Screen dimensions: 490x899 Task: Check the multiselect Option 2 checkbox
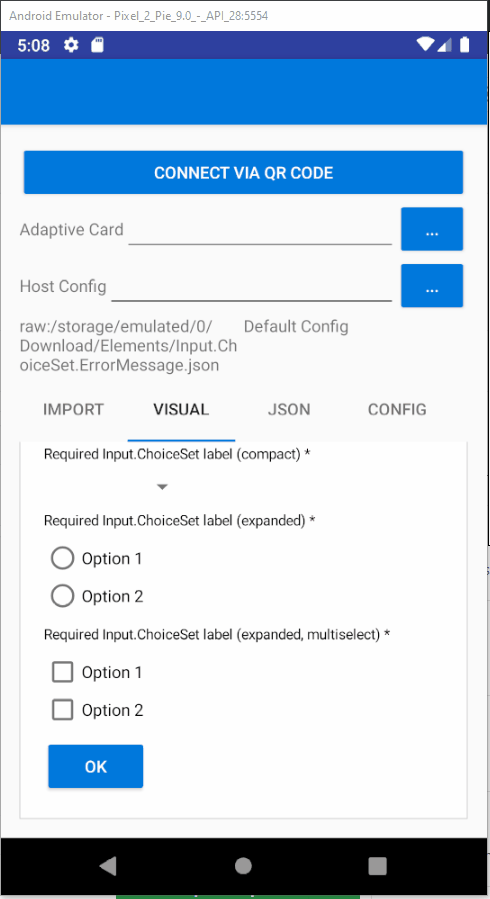[62, 710]
